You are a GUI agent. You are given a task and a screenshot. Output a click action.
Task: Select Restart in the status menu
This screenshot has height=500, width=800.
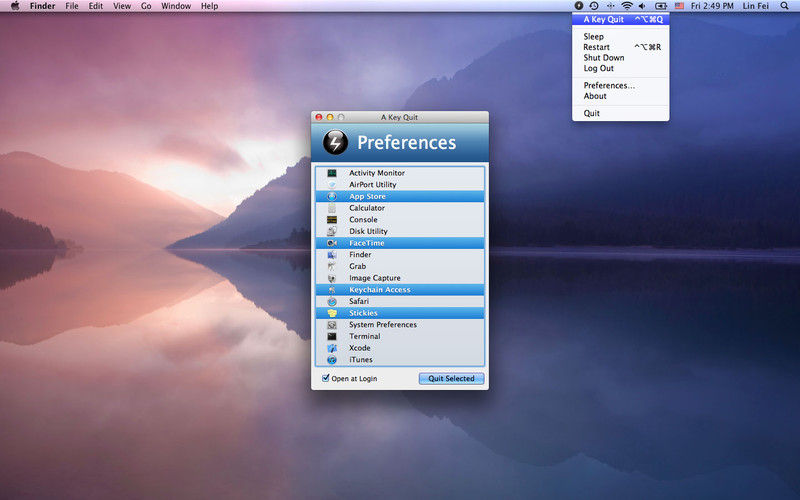point(620,47)
